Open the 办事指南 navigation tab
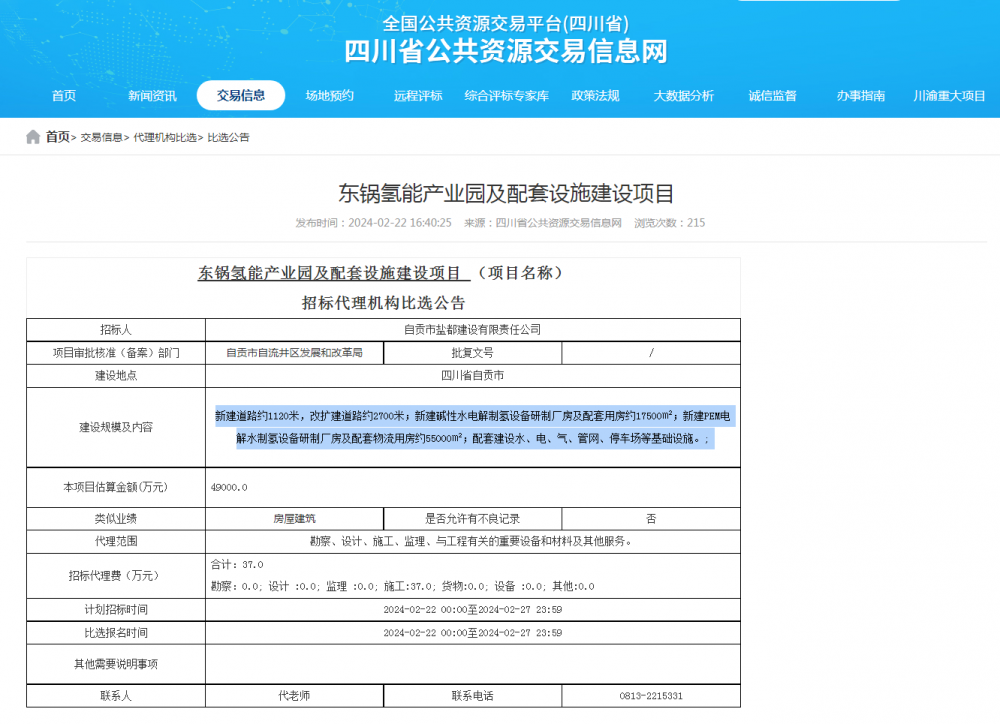The image size is (1000, 724). click(x=861, y=96)
